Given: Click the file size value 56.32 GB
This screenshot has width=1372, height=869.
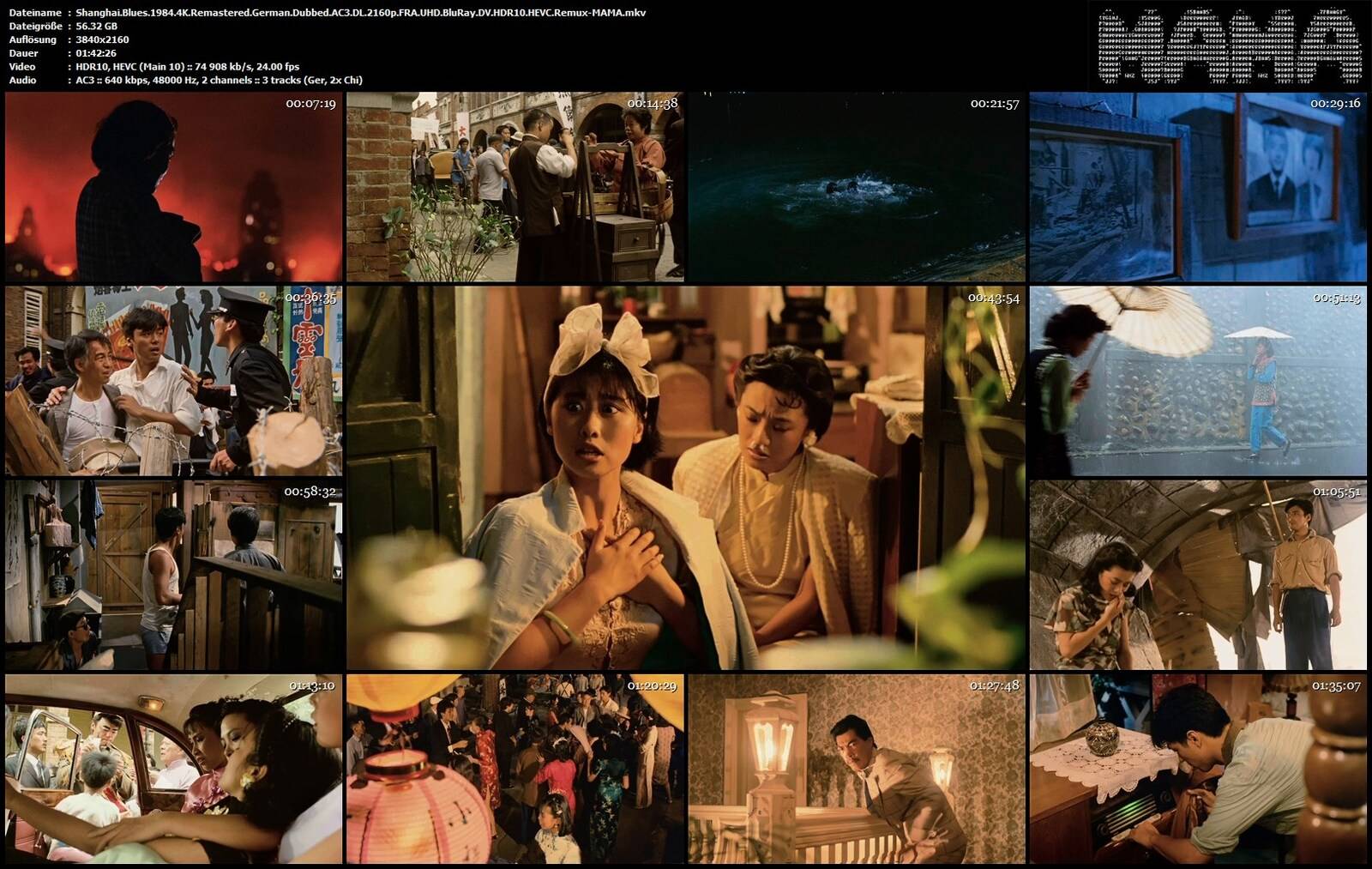Looking at the screenshot, I should [x=97, y=27].
